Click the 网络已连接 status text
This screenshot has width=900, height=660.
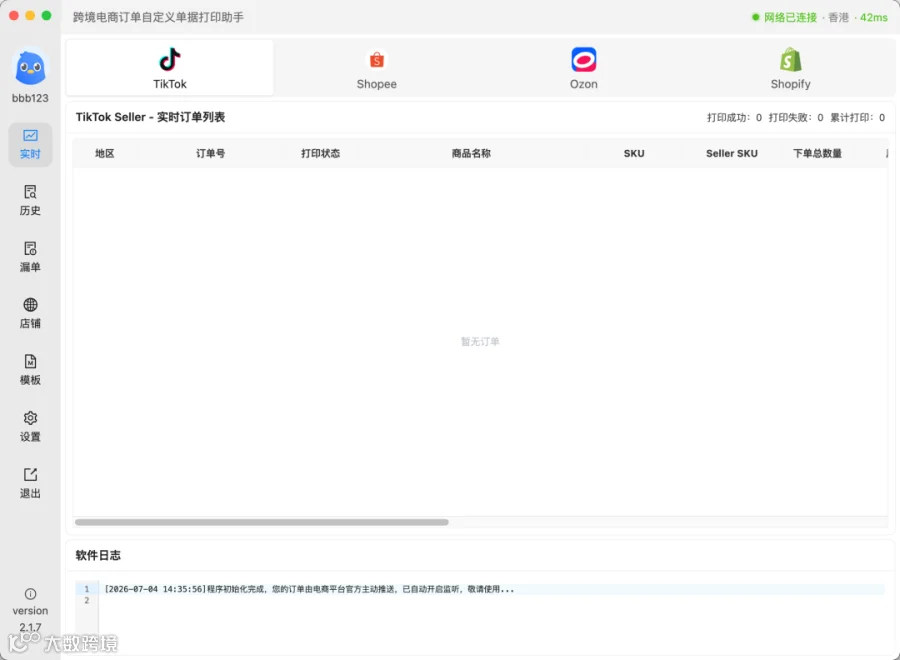790,17
